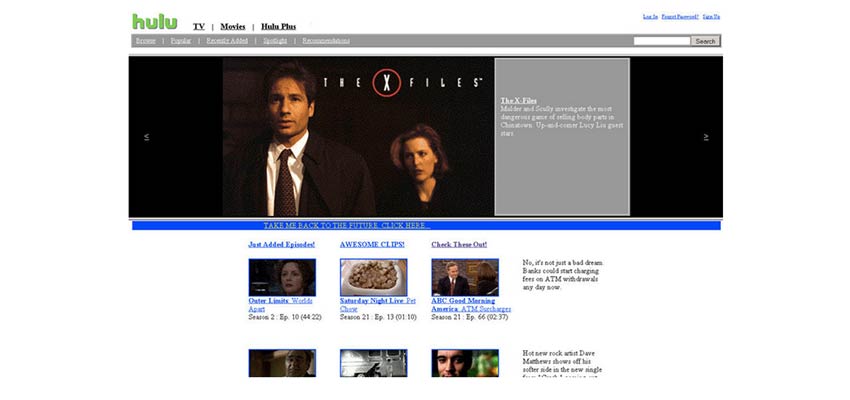The image size is (850, 400).
Task: Click the Search button
Action: click(x=705, y=41)
